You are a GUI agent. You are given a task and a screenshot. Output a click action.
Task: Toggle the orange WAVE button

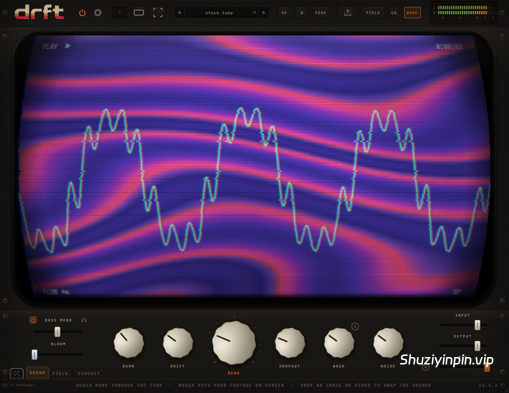click(412, 13)
